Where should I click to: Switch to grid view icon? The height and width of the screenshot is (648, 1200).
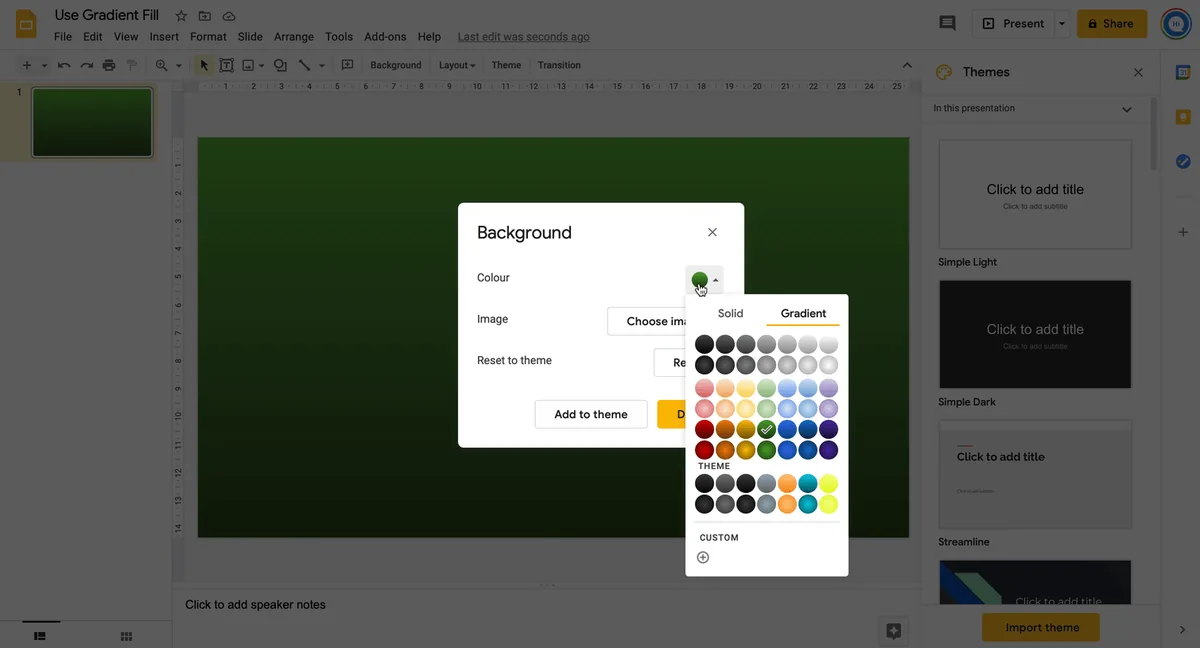[x=126, y=636]
